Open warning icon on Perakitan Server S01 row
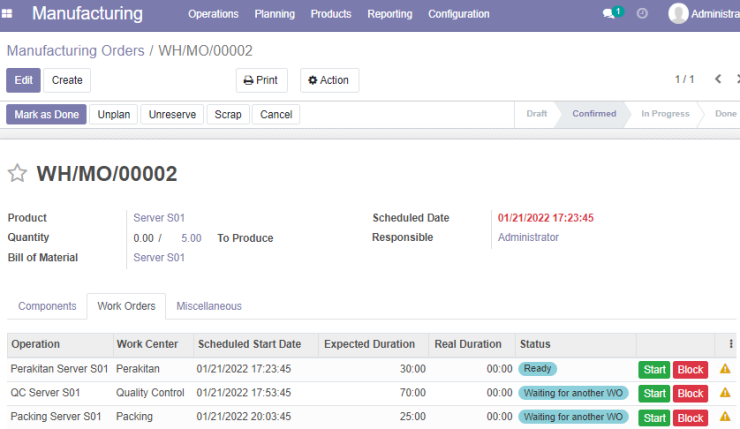Image resolution: width=740 pixels, height=429 pixels. [x=725, y=369]
